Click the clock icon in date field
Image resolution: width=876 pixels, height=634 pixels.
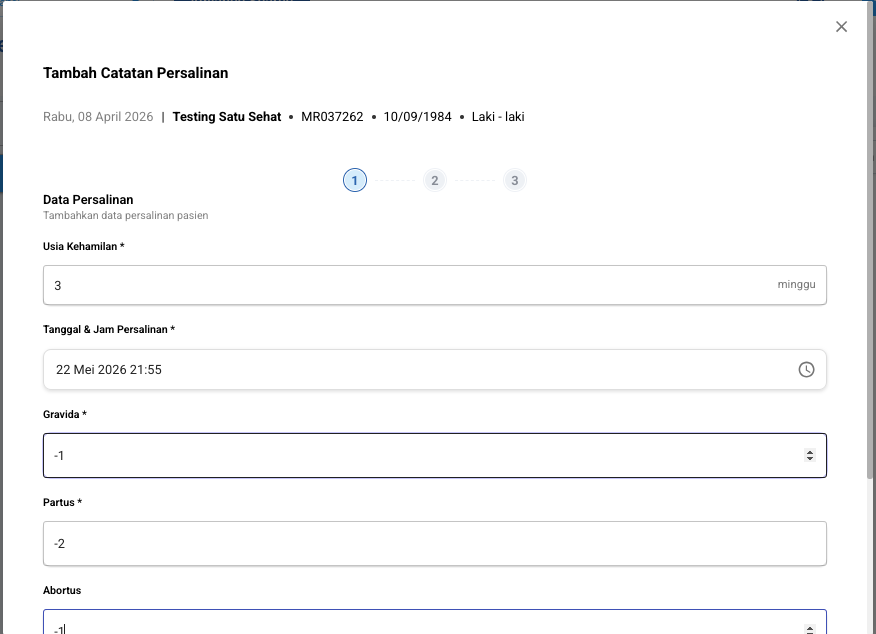point(806,370)
